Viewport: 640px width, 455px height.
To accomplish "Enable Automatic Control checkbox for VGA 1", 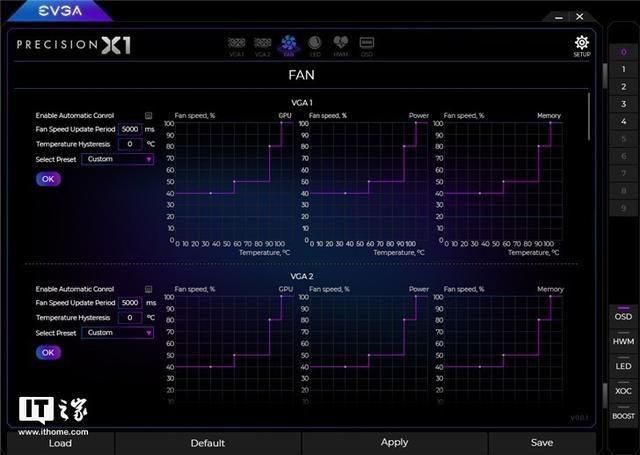I will pos(148,115).
